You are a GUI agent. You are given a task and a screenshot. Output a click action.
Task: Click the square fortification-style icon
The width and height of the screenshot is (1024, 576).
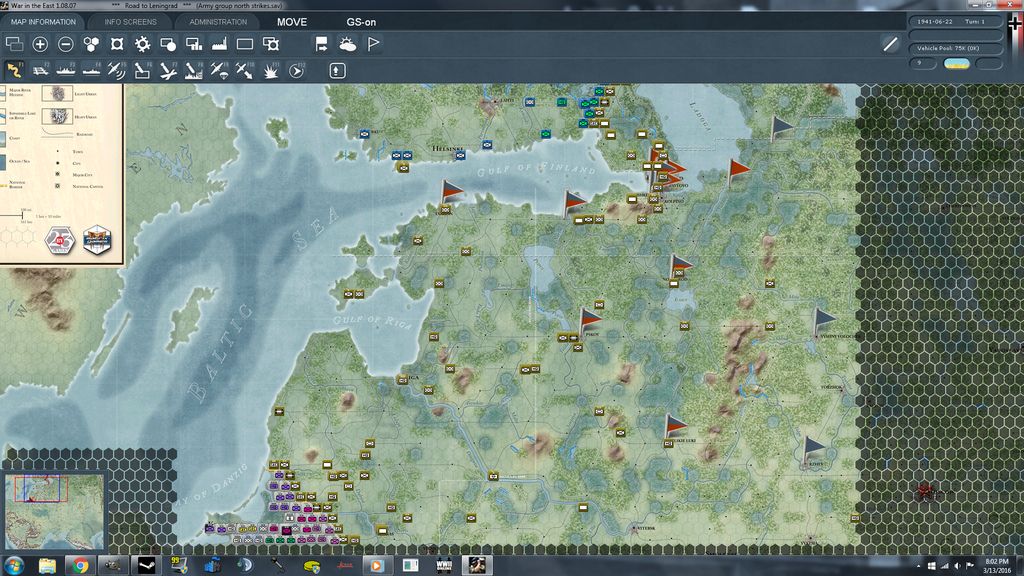[117, 44]
